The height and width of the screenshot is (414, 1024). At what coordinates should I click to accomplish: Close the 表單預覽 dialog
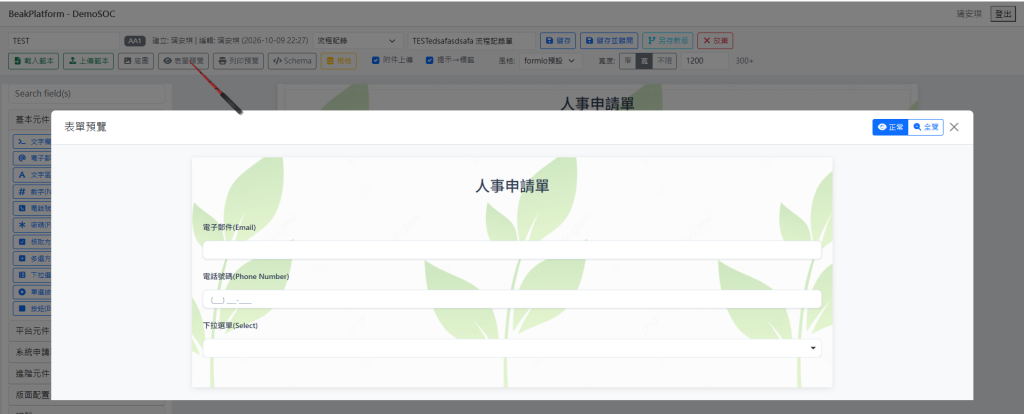[x=954, y=127]
